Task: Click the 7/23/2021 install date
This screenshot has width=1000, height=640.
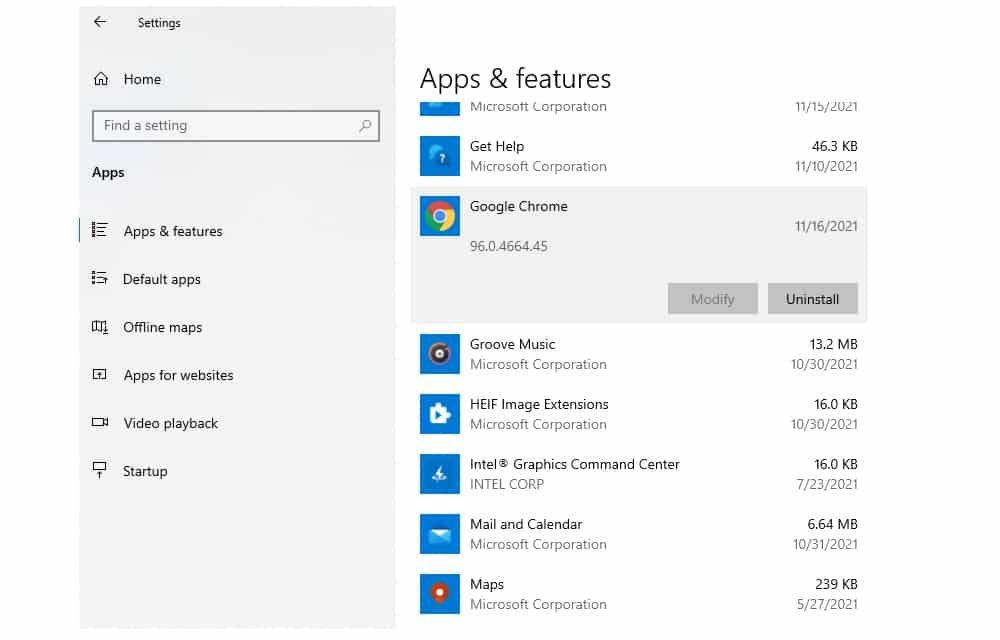Action: click(x=827, y=484)
